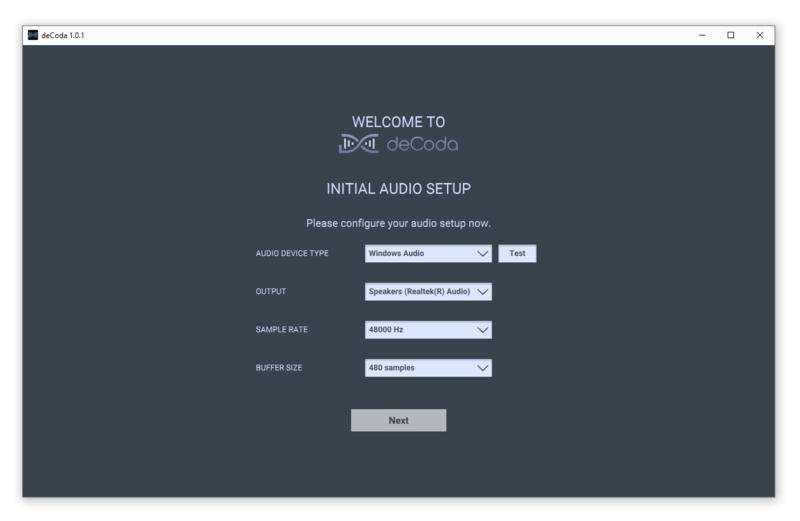Screen dimensions: 800x521
Task: Open the Sample Rate dropdown
Action: point(428,330)
